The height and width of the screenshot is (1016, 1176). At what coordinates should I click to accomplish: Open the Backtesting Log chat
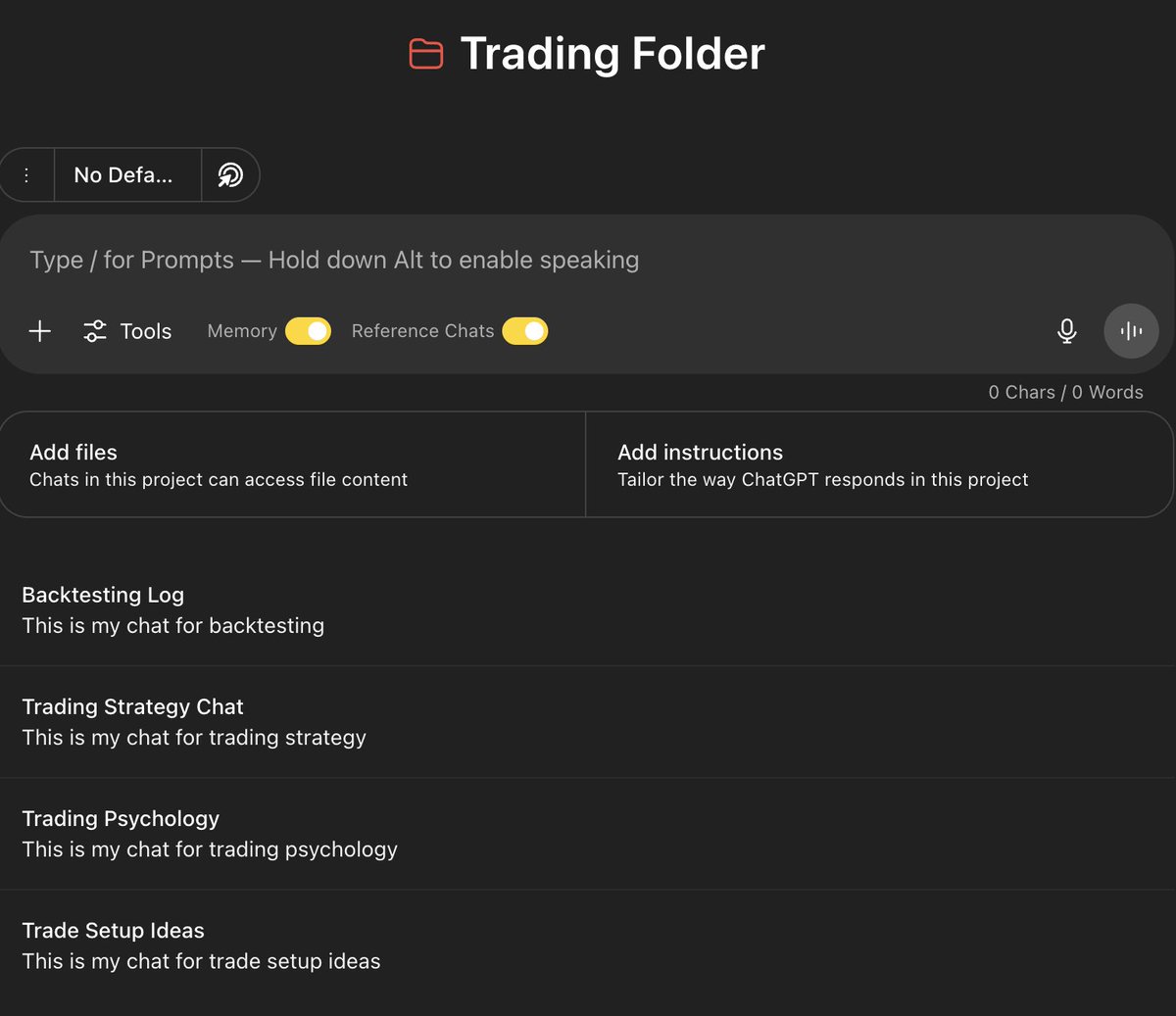click(x=588, y=610)
